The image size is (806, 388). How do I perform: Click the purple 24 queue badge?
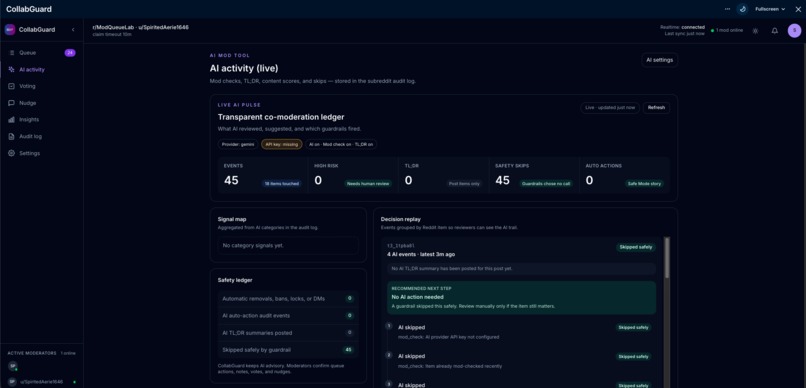coord(70,53)
